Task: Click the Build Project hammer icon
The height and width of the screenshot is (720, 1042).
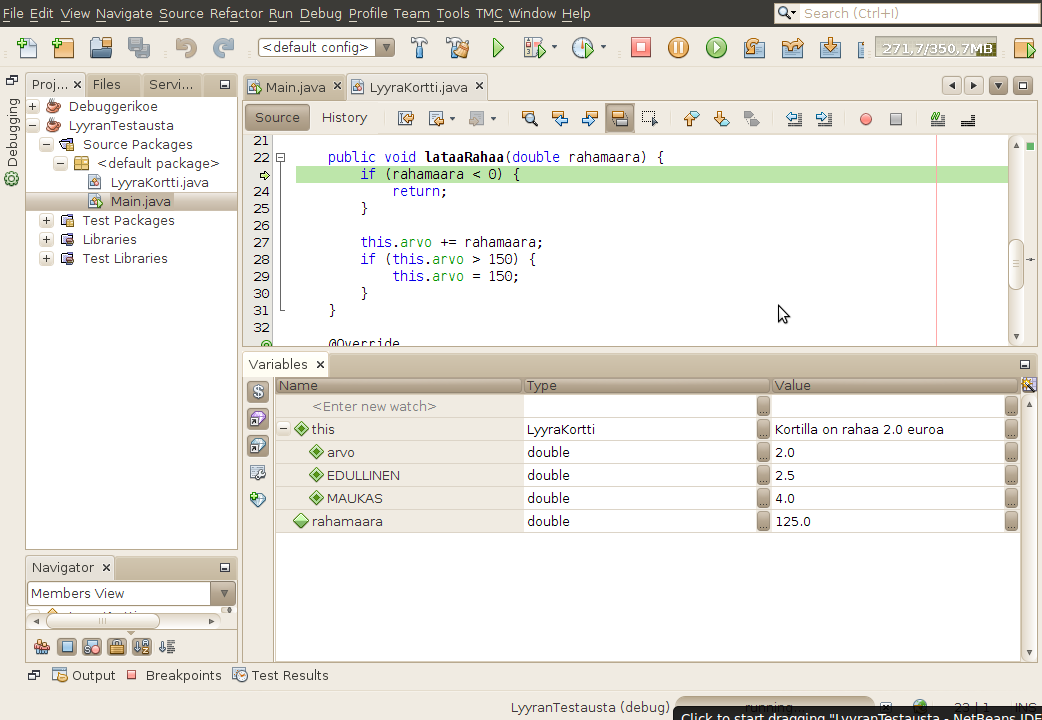Action: coord(421,47)
